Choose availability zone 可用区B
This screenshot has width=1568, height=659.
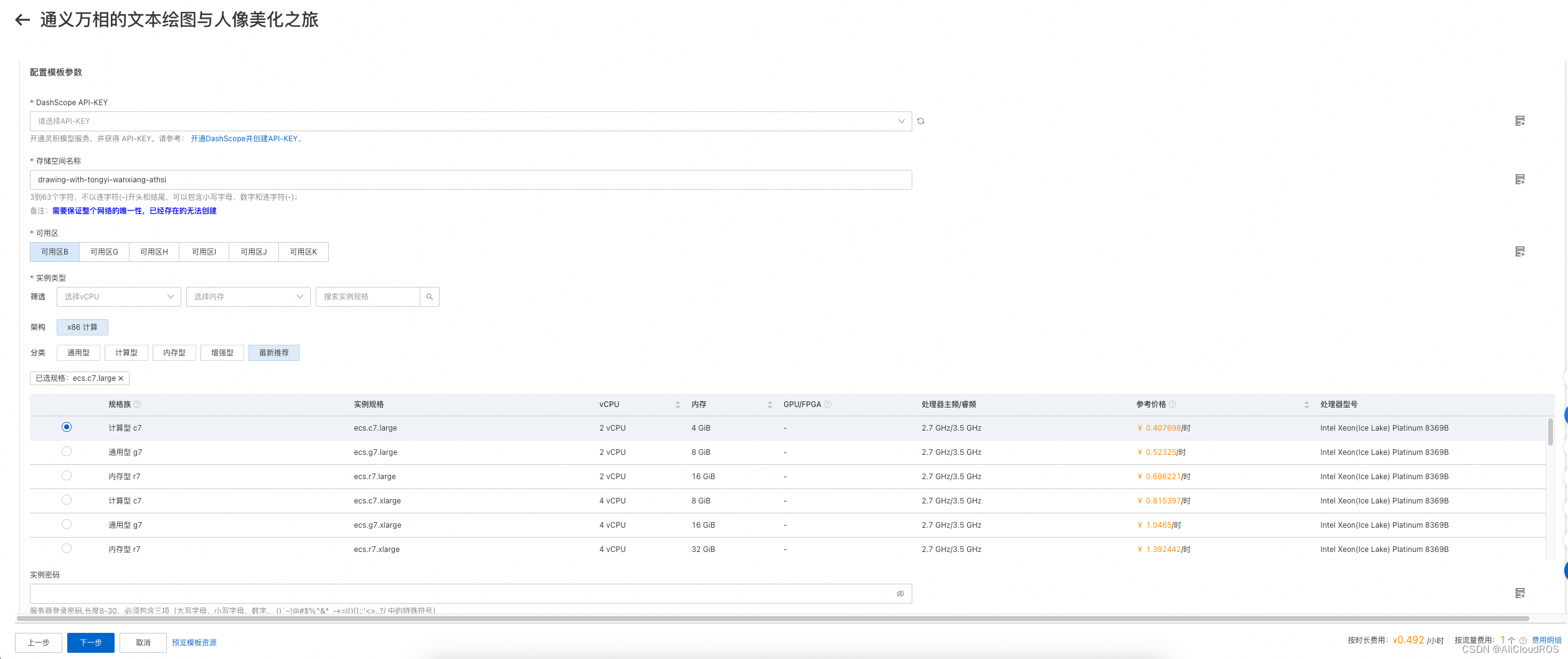(55, 252)
